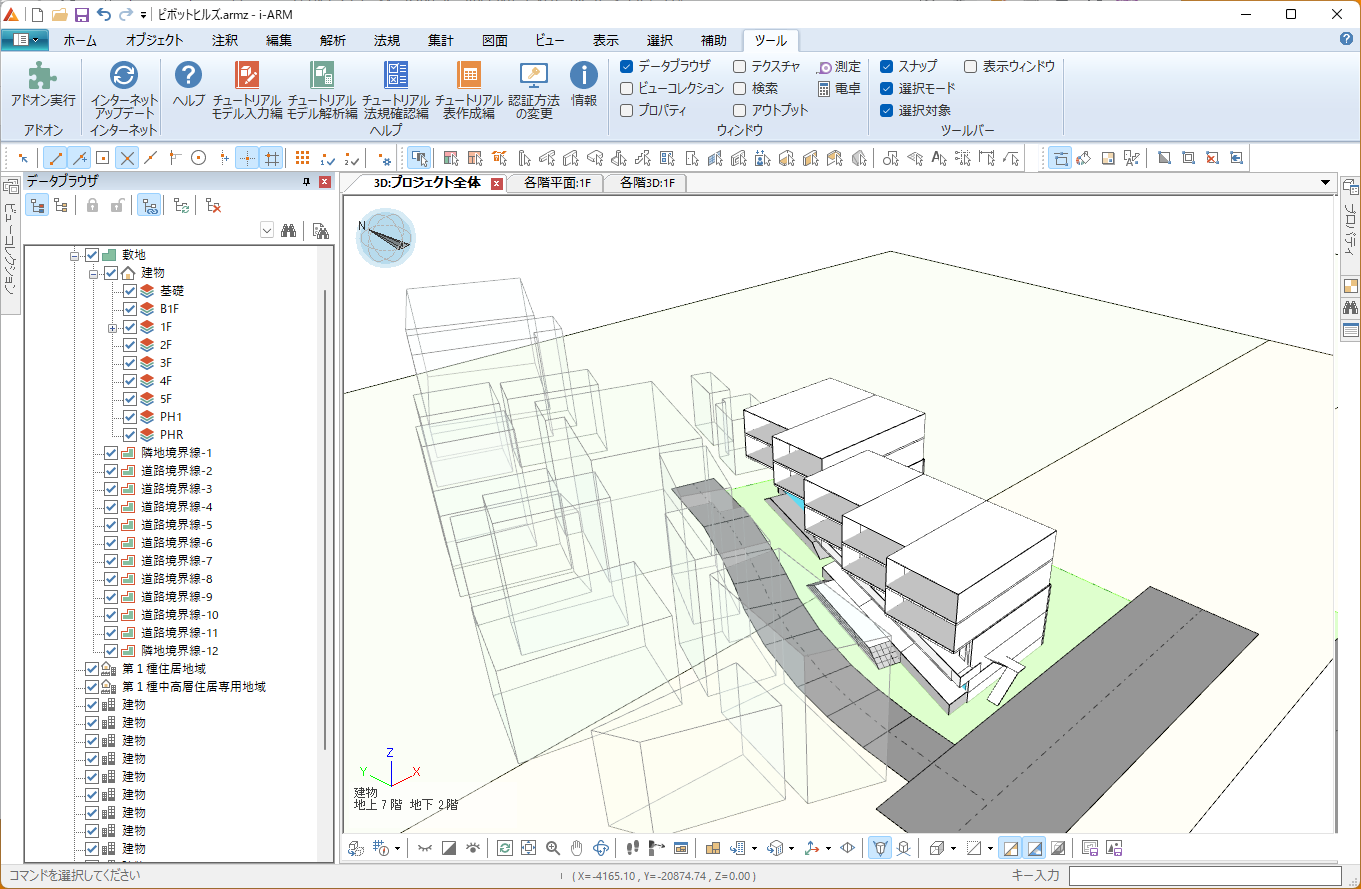Viewport: 1361px width, 889px height.
Task: Select 道路境界線-5 in the tree
Action: [176, 524]
